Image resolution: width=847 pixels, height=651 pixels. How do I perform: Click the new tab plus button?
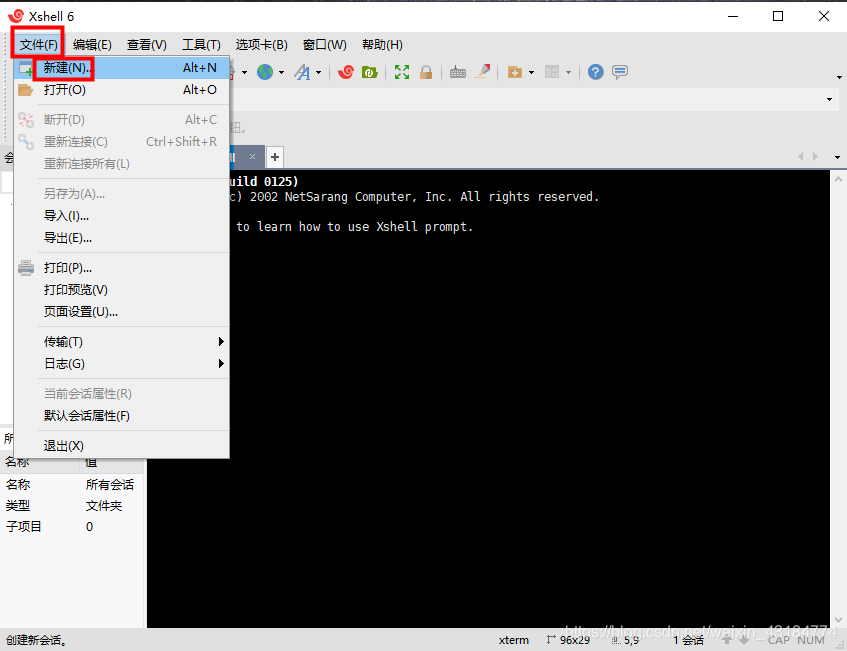[x=273, y=157]
